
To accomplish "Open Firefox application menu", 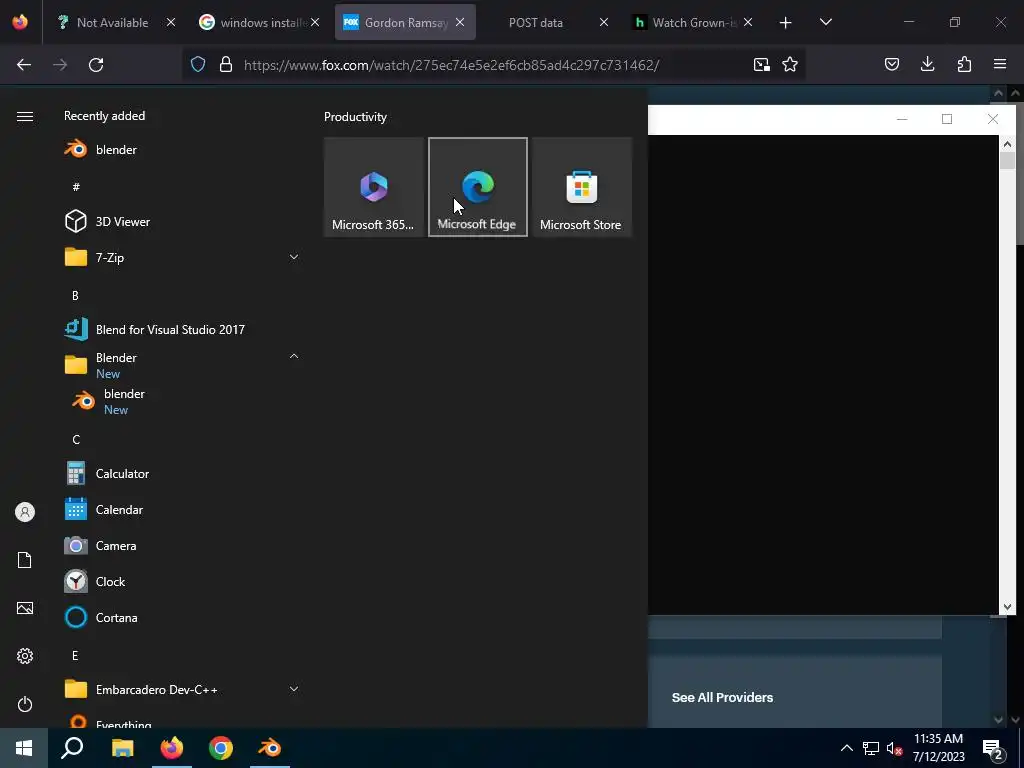I will (1000, 64).
